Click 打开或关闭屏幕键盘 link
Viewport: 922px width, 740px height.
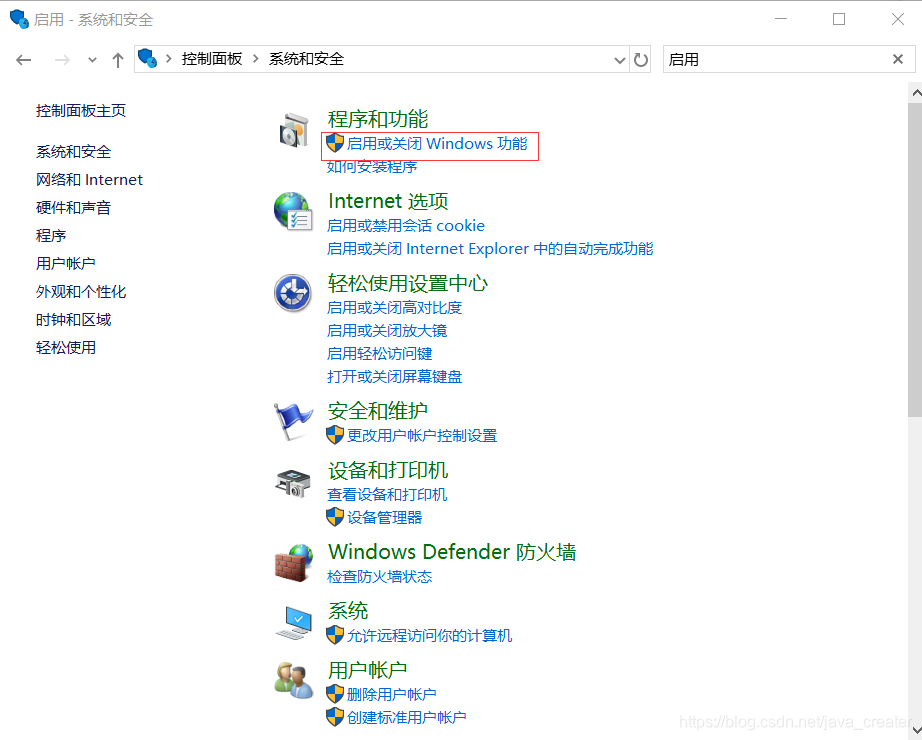click(x=395, y=376)
